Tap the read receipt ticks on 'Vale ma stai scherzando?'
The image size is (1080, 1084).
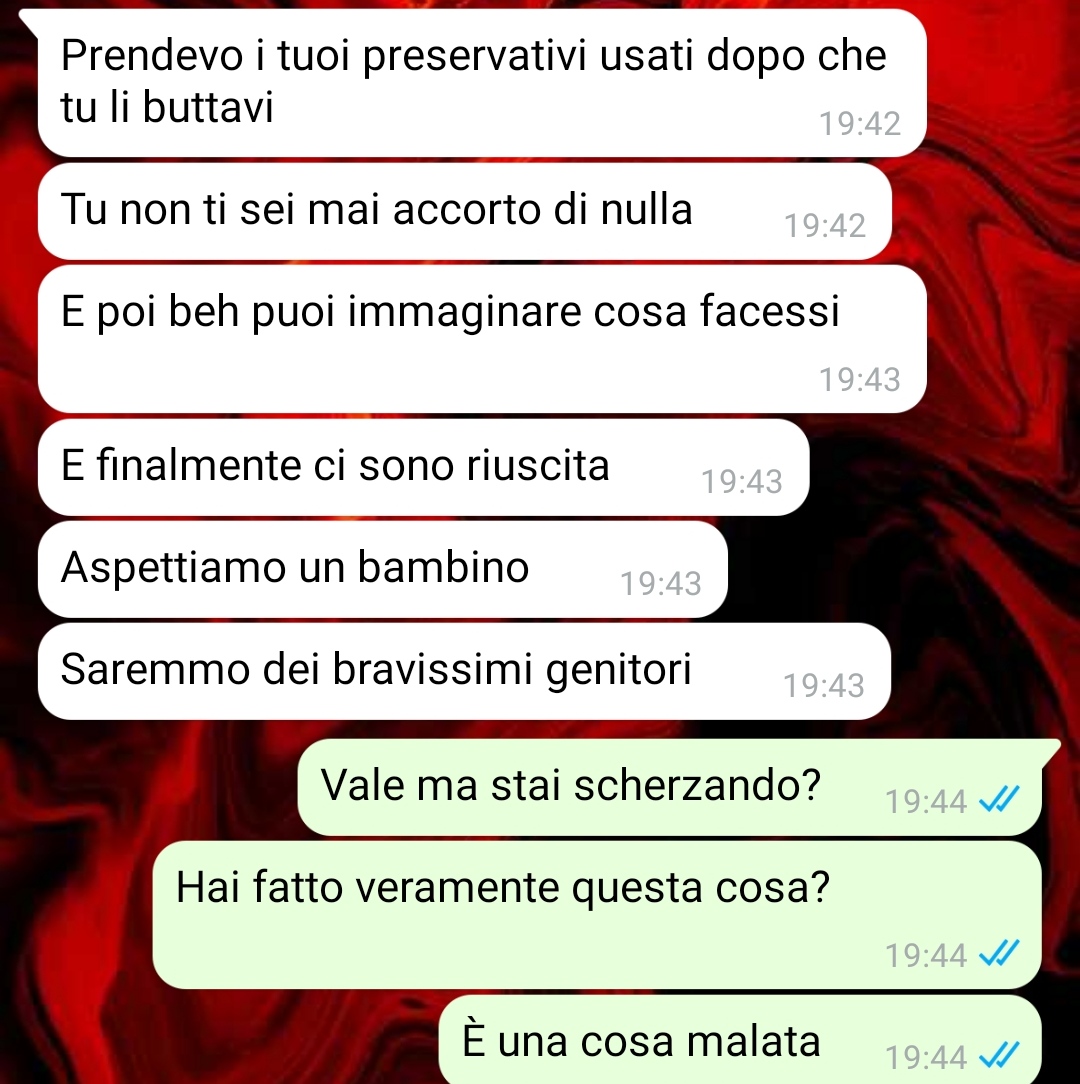click(999, 801)
